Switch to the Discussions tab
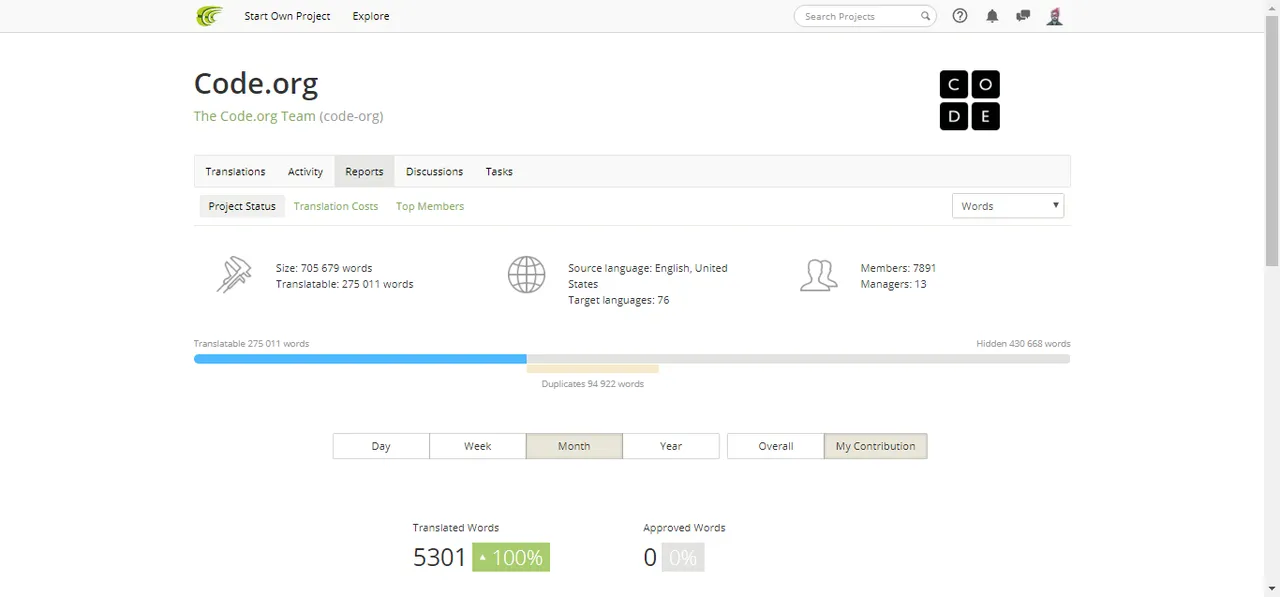1280x597 pixels. (x=434, y=172)
